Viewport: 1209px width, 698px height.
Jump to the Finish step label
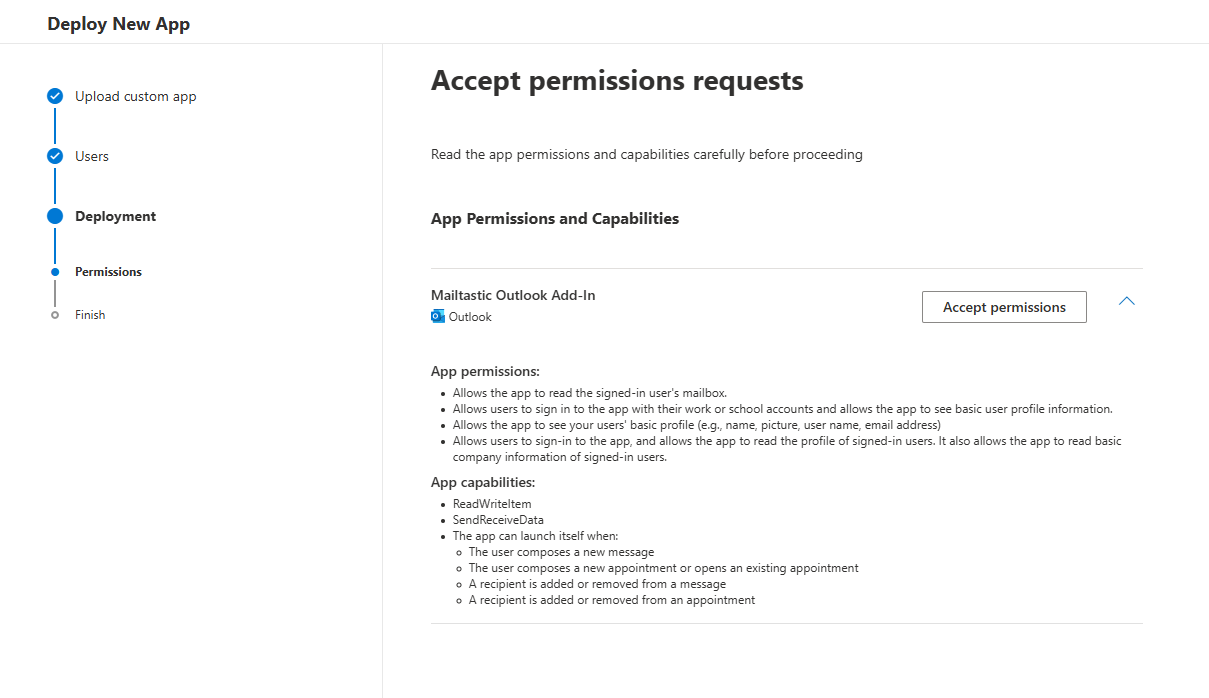tap(90, 315)
